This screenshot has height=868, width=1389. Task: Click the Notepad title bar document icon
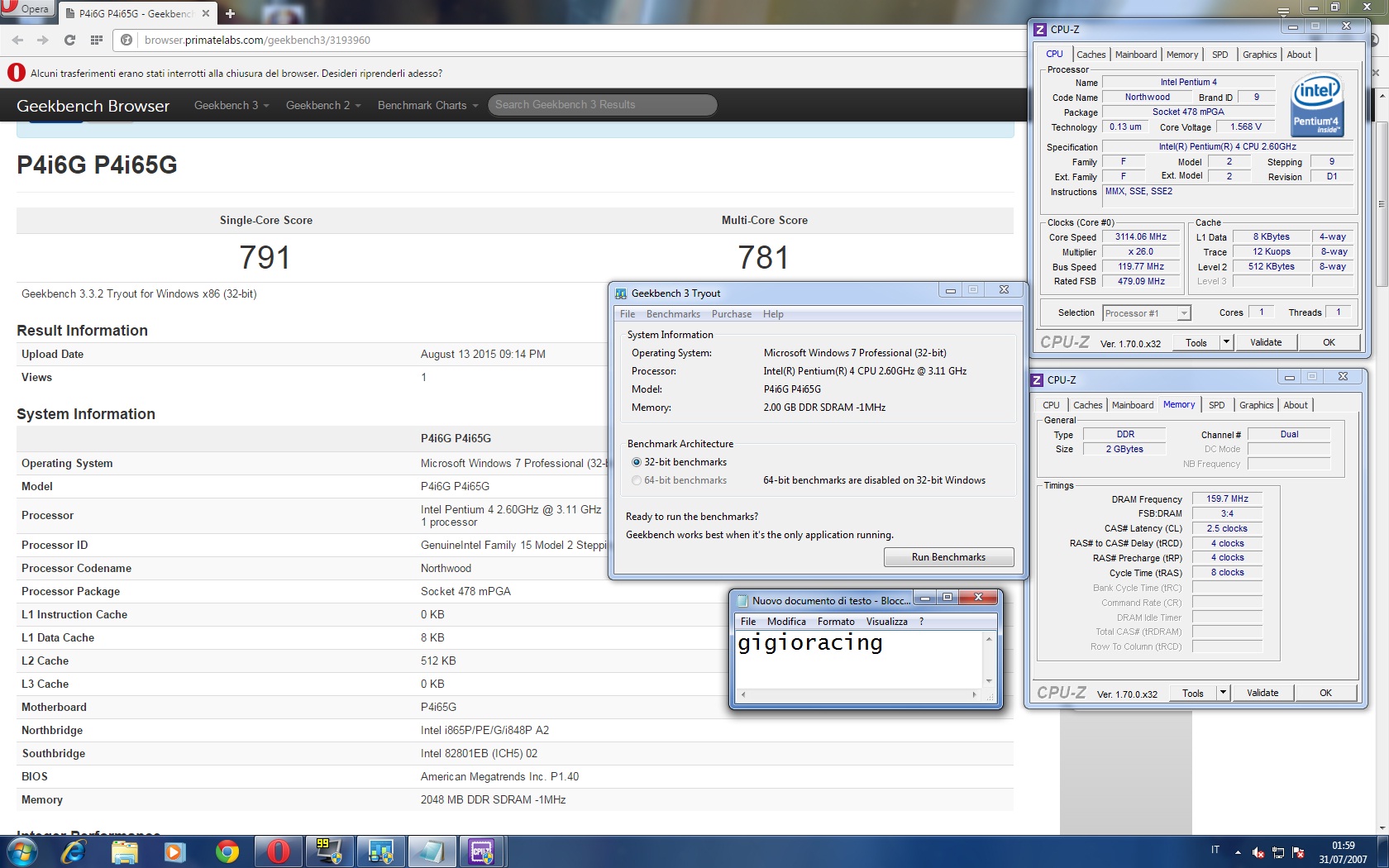(742, 601)
